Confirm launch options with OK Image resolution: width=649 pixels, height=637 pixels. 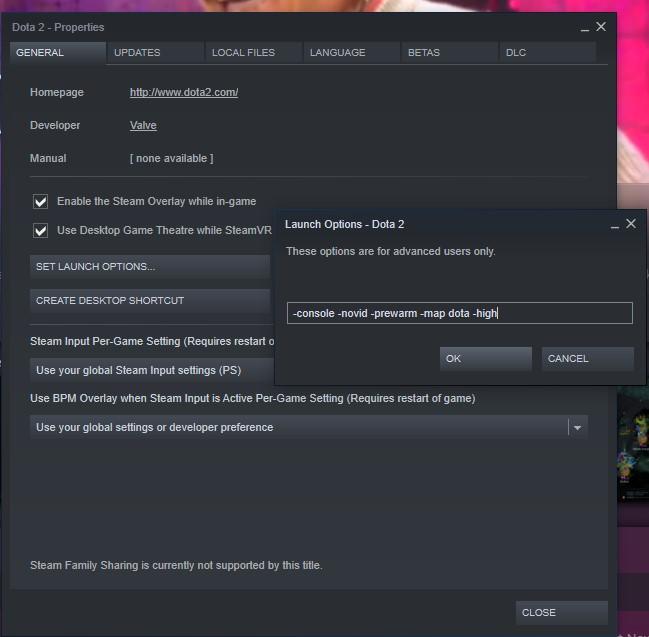486,358
